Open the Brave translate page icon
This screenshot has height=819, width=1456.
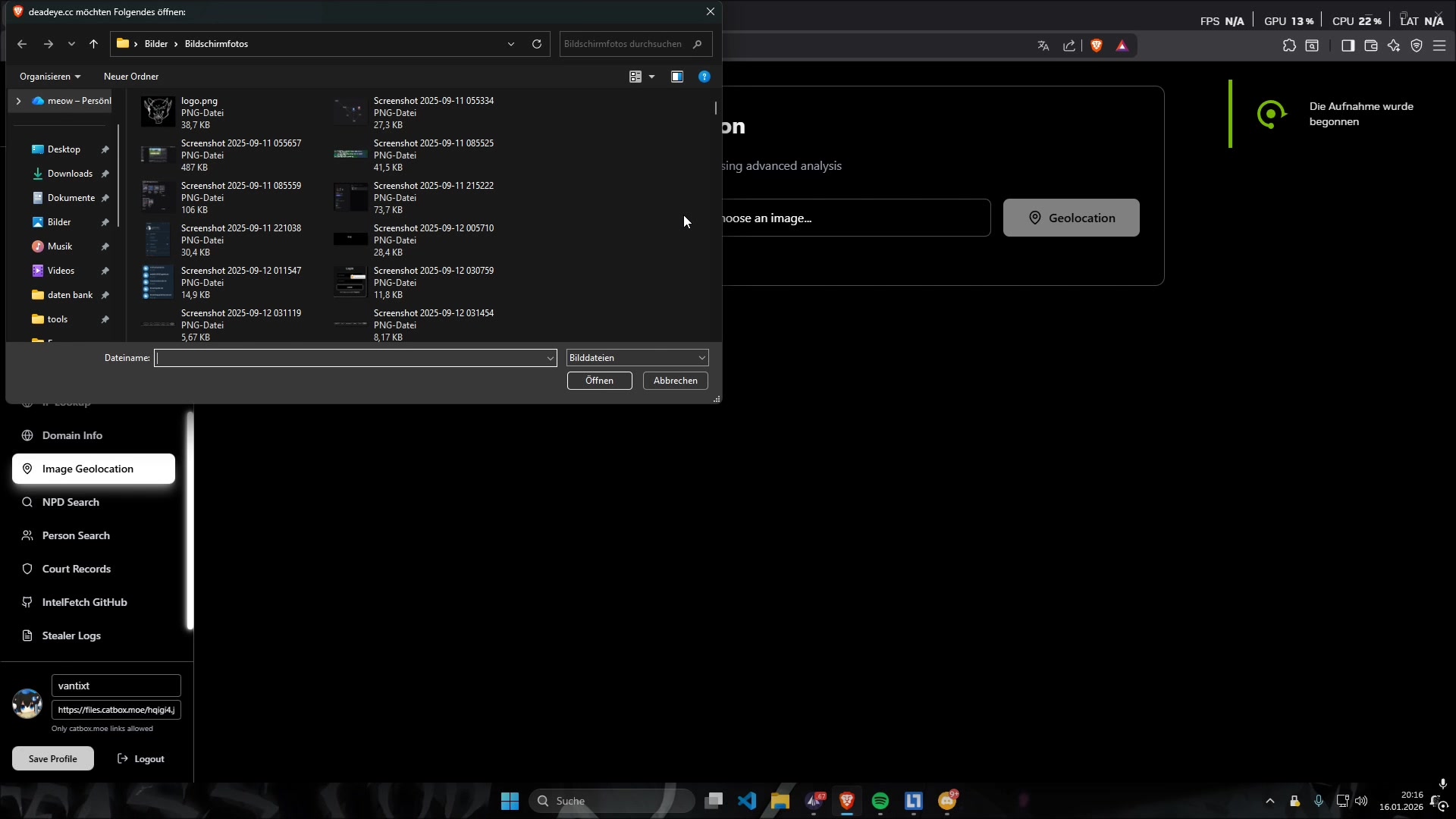pos(1043,45)
